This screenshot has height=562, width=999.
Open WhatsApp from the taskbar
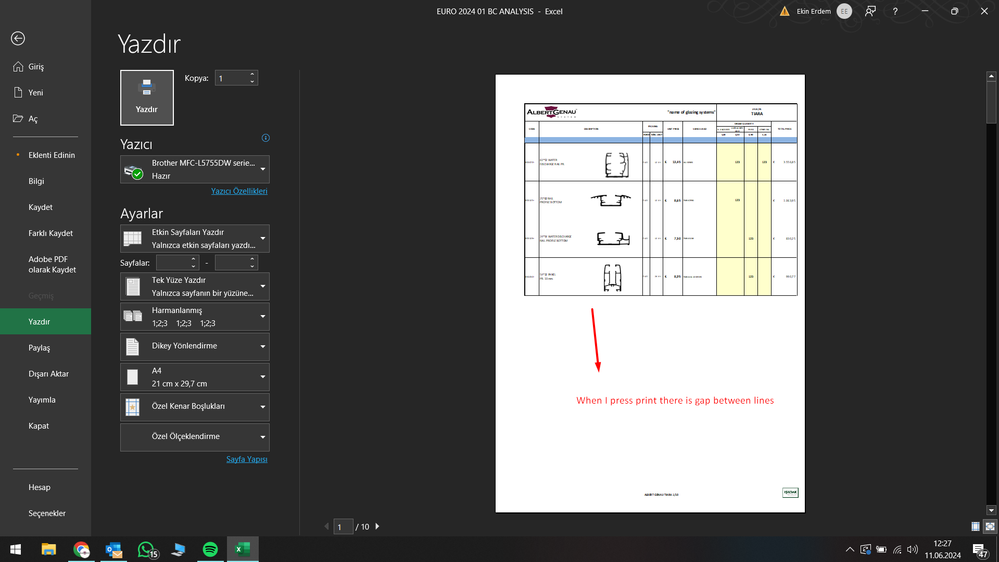click(x=147, y=549)
